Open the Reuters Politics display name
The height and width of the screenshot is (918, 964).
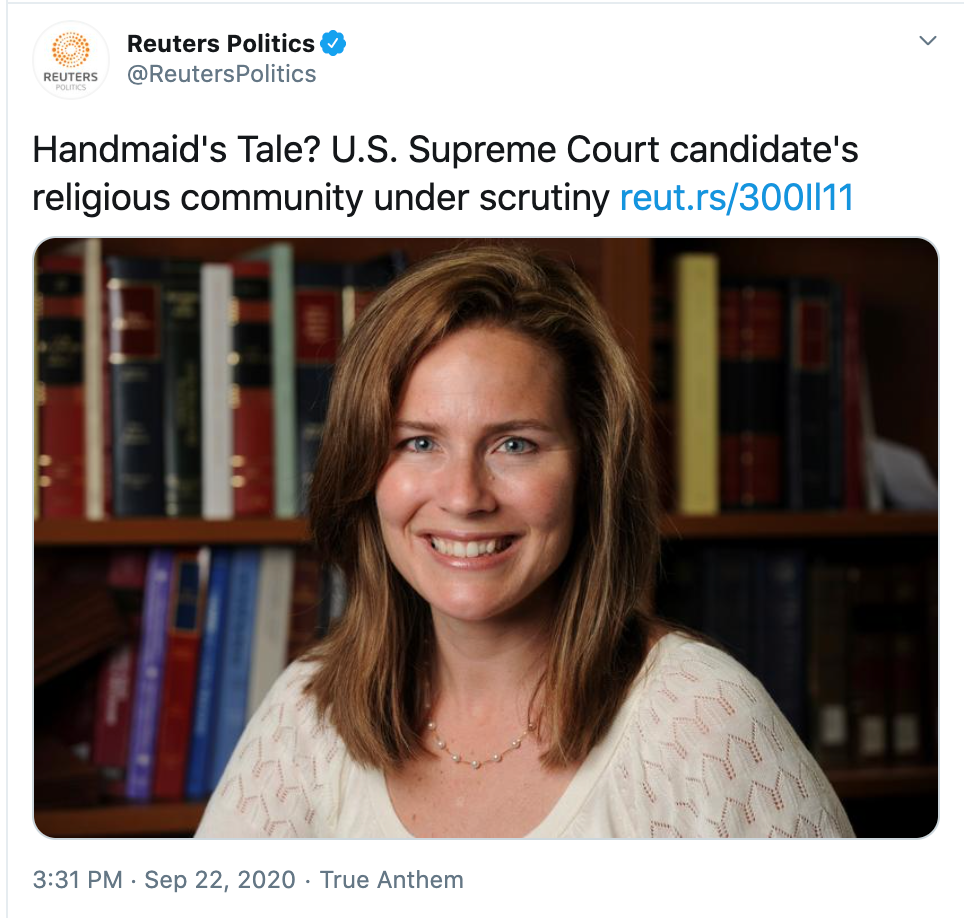tap(221, 43)
